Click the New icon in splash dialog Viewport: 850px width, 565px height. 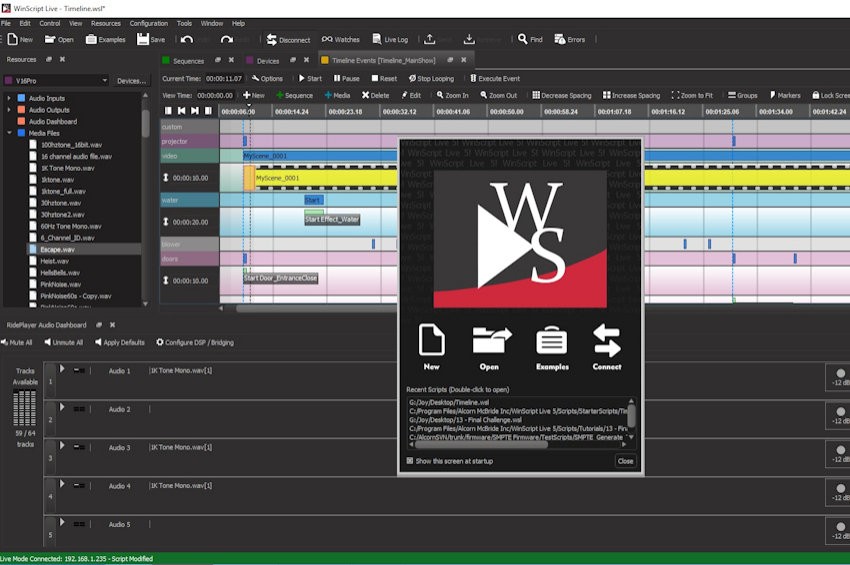[432, 340]
